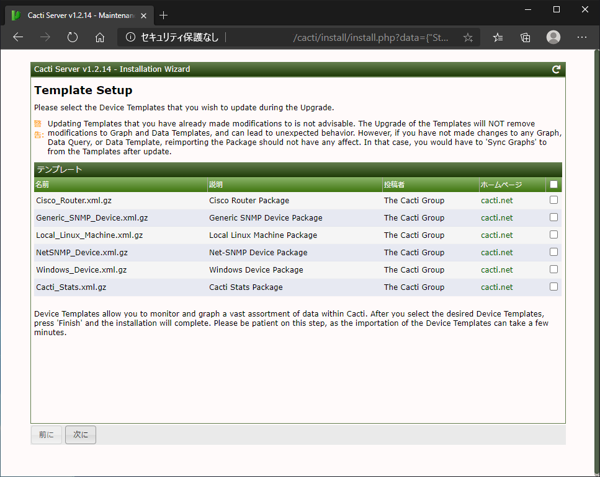Open cacti.net link in Generic SNMP row

(x=497, y=218)
